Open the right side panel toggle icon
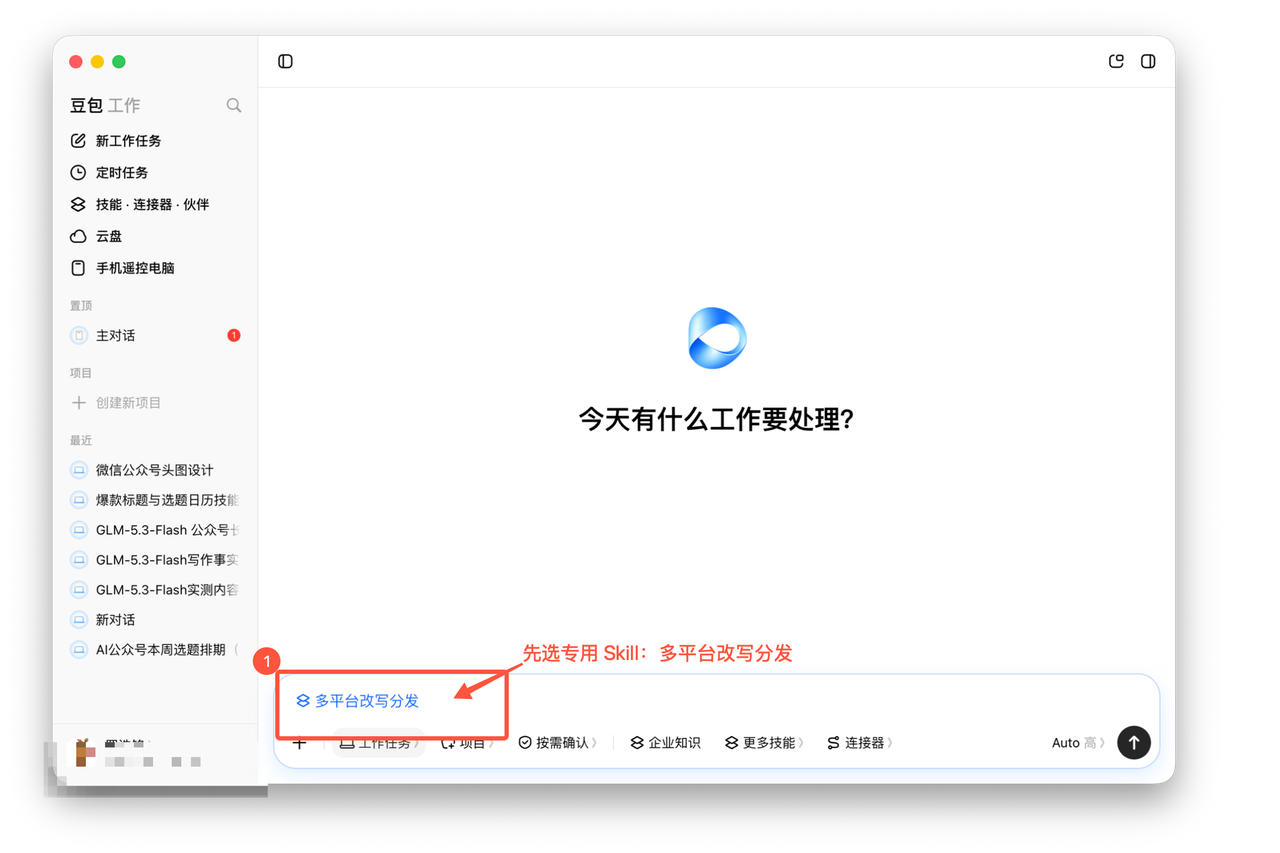1280x853 pixels. pos(1148,61)
